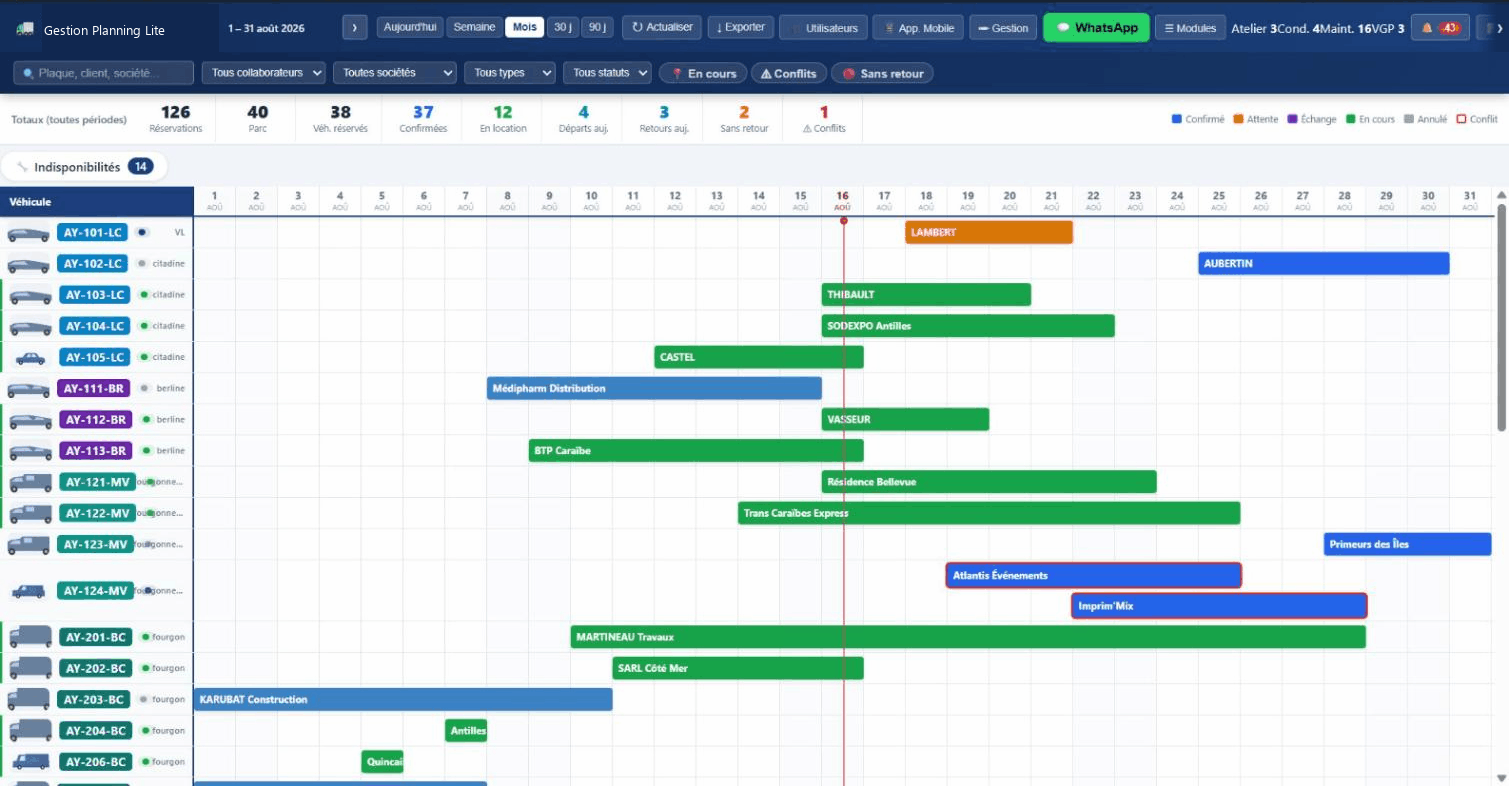
Task: Open the Modules menu
Action: [1190, 28]
